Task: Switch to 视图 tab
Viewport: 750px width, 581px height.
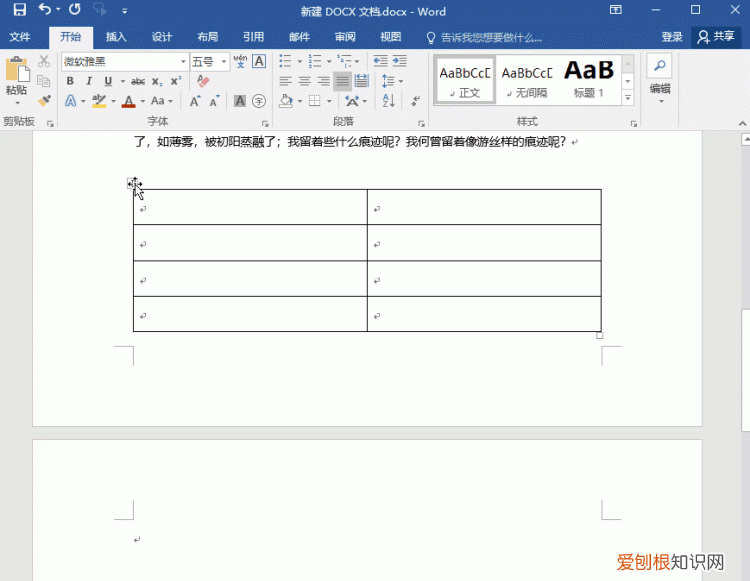Action: click(x=391, y=37)
